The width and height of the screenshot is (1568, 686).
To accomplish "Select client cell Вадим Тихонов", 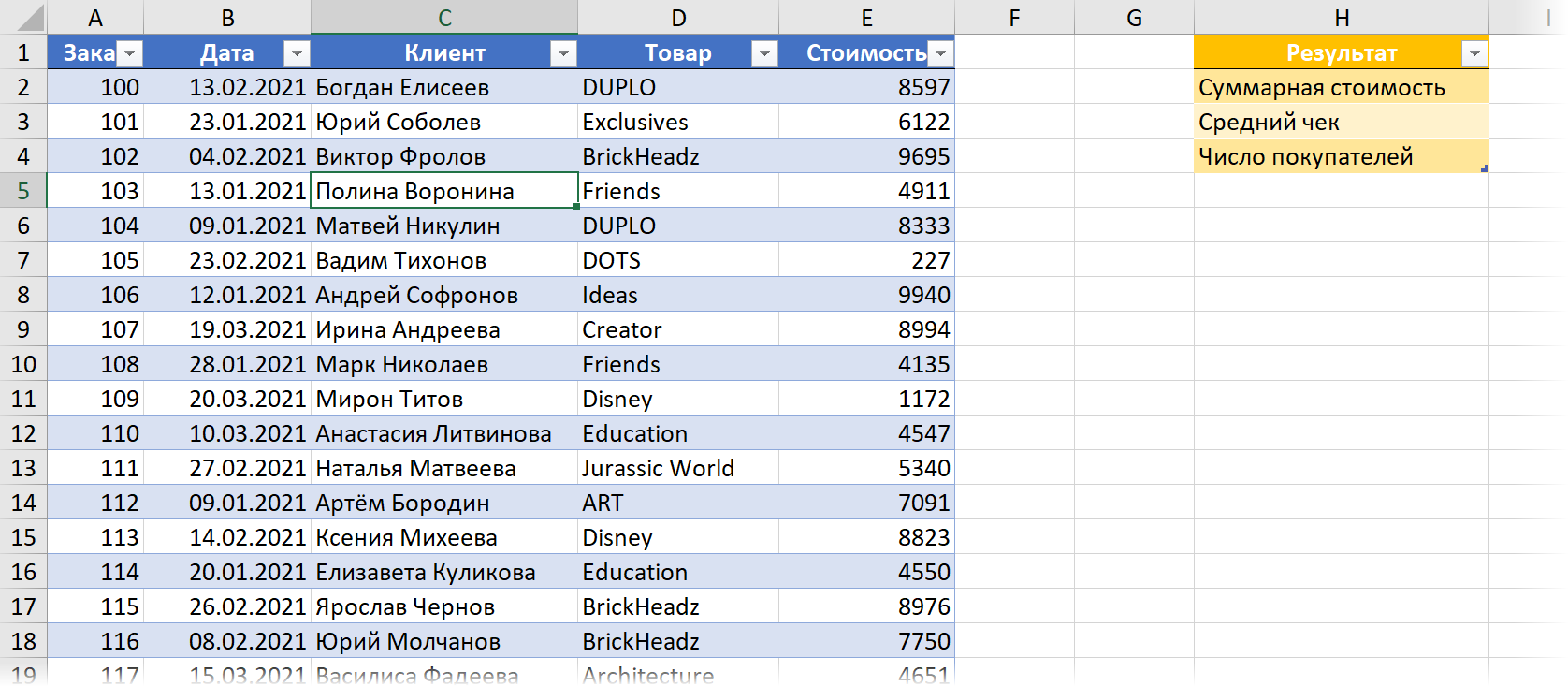I will (444, 260).
